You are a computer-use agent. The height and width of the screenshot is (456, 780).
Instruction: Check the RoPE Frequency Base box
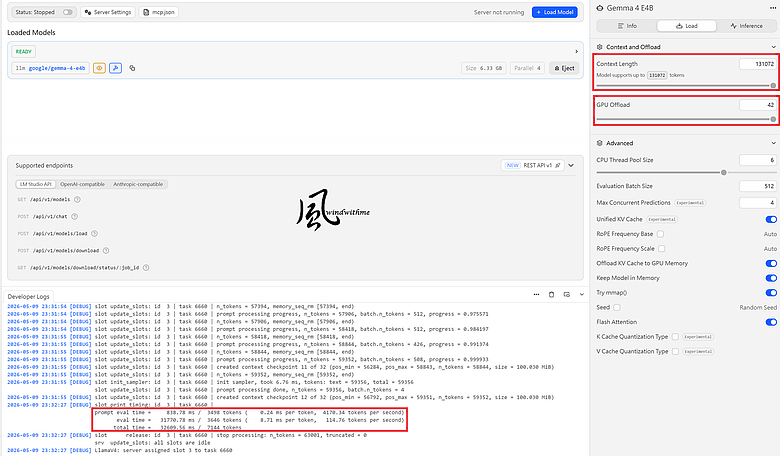pos(661,234)
